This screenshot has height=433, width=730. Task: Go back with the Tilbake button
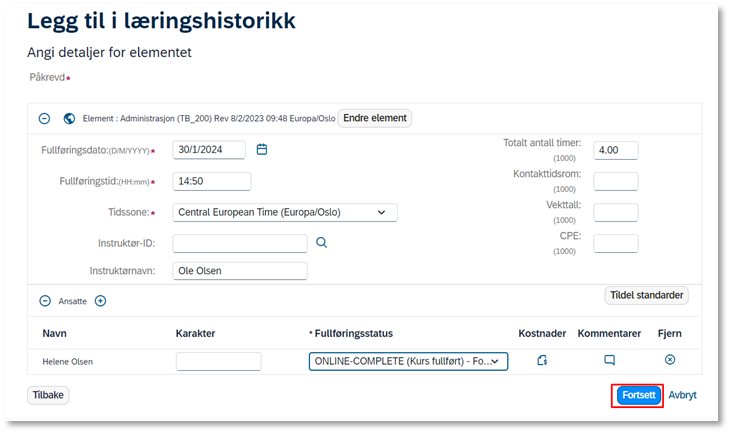[x=48, y=395]
